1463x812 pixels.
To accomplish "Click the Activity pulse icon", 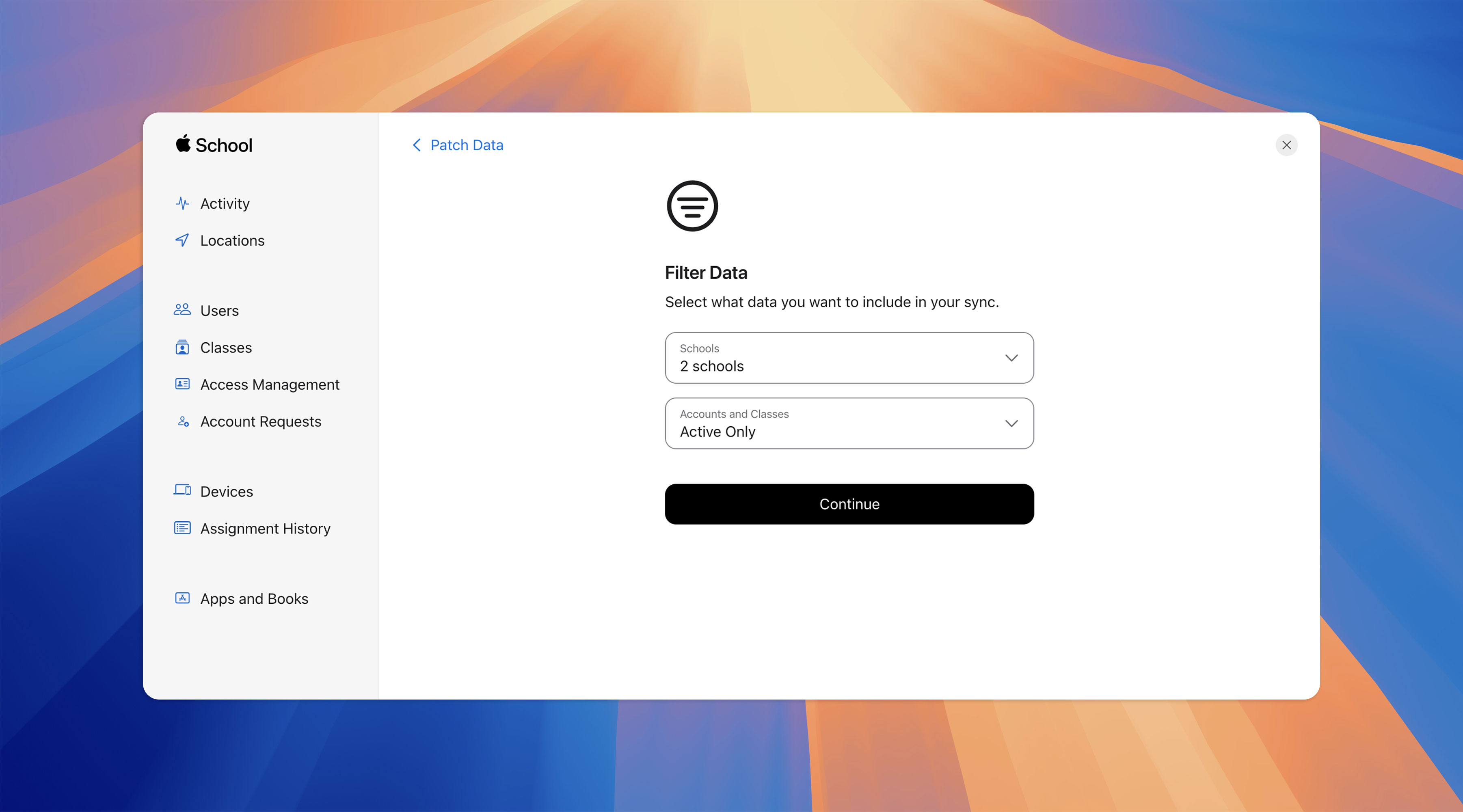I will [182, 203].
